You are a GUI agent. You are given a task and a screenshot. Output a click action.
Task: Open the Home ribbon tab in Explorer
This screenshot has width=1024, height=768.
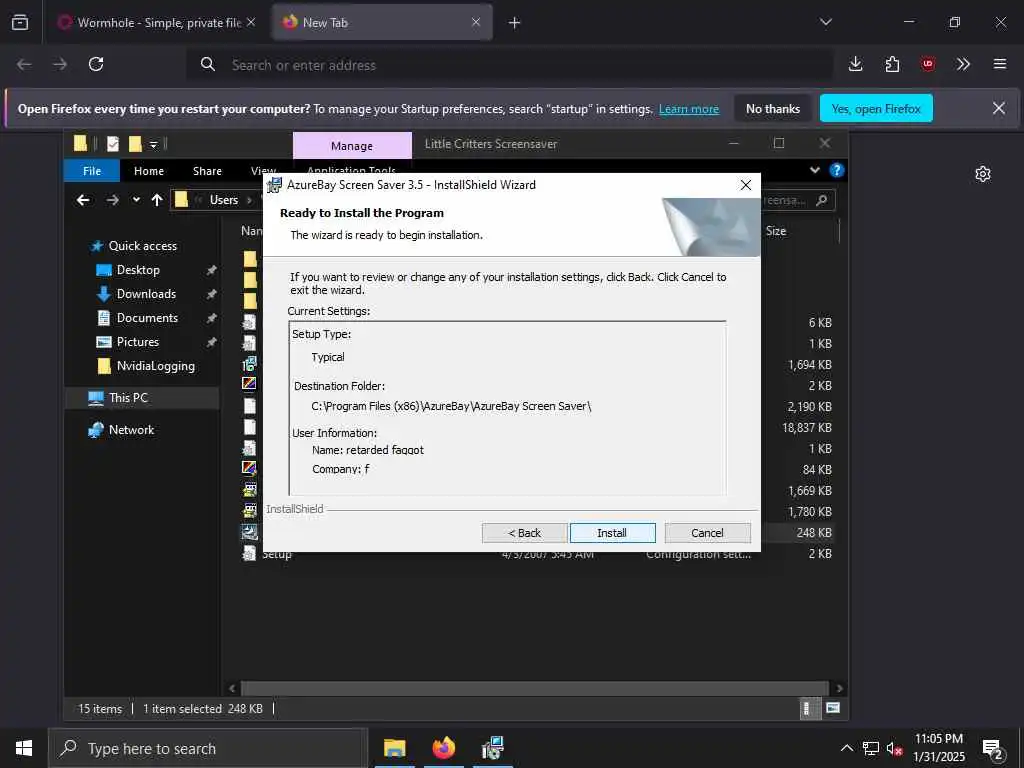point(149,171)
